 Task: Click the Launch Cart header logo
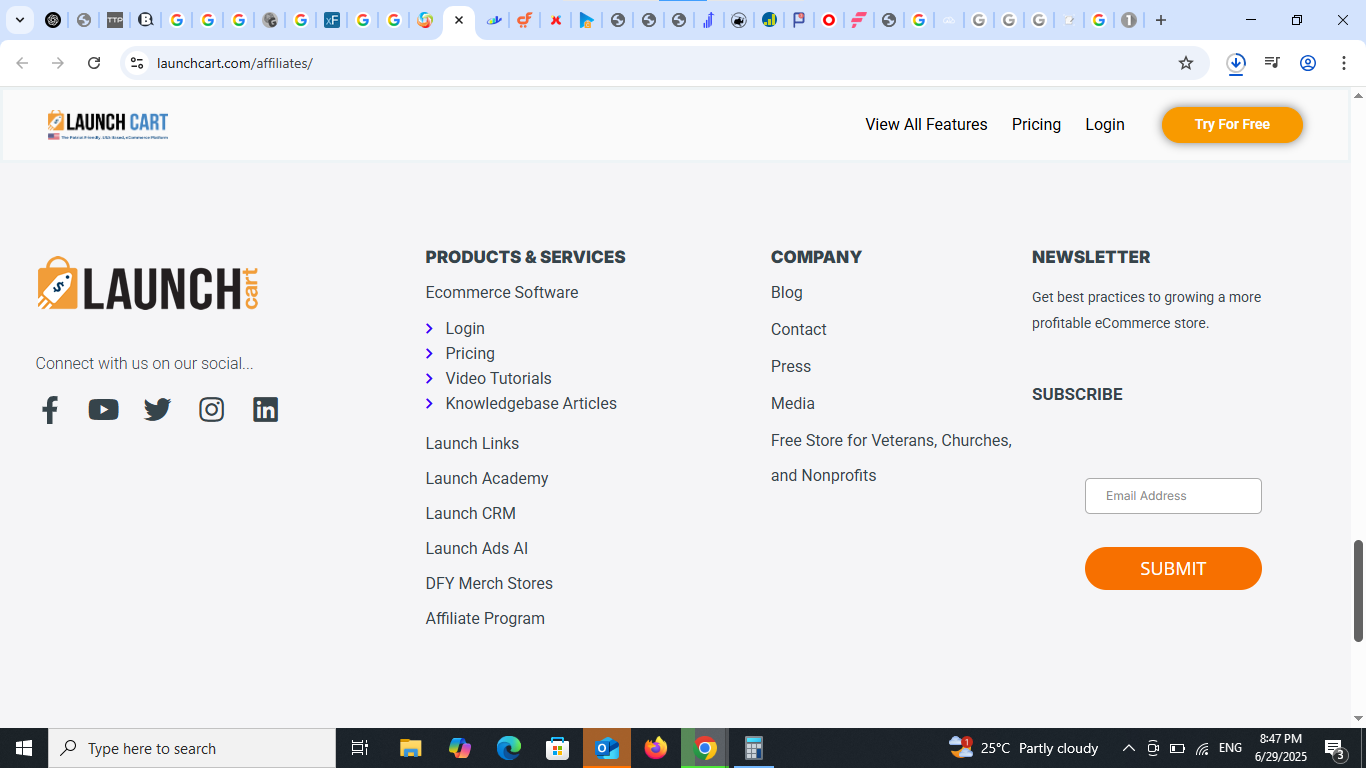coord(108,125)
